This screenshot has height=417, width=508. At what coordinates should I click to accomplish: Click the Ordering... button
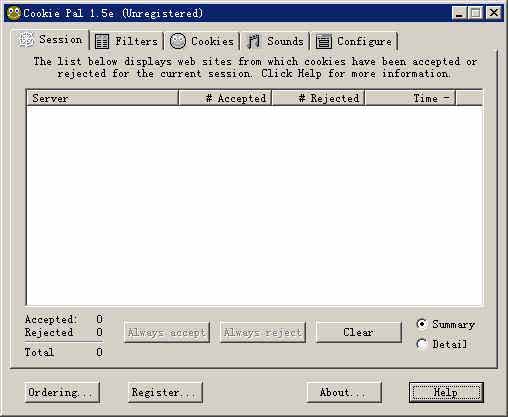(62, 392)
